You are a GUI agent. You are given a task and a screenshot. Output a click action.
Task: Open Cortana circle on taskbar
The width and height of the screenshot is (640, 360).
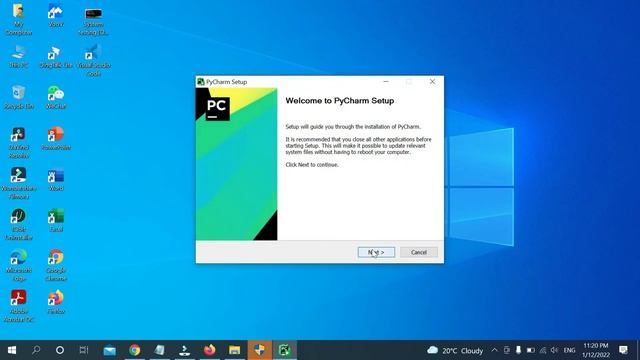(x=60, y=350)
